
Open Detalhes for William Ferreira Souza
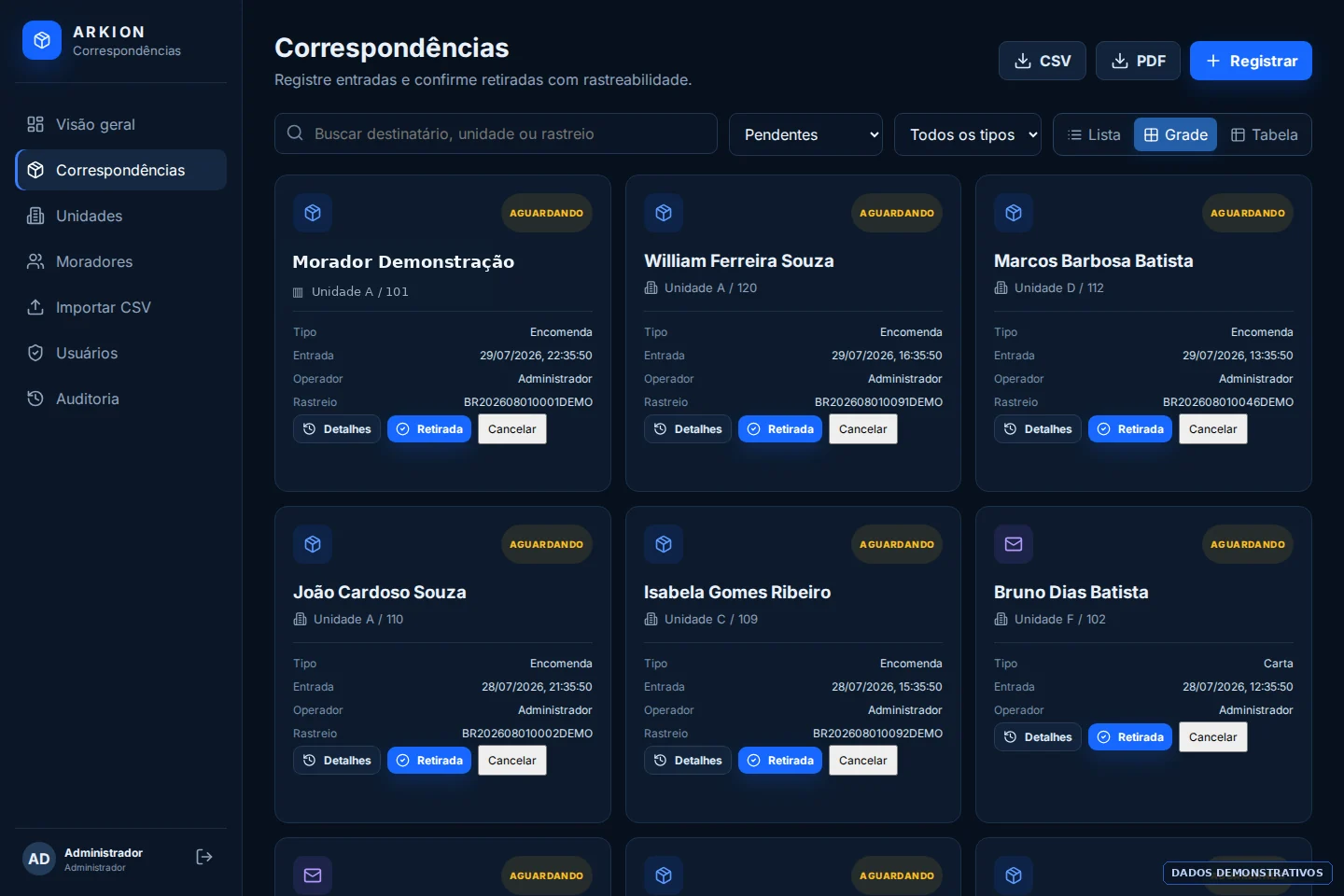click(x=688, y=429)
